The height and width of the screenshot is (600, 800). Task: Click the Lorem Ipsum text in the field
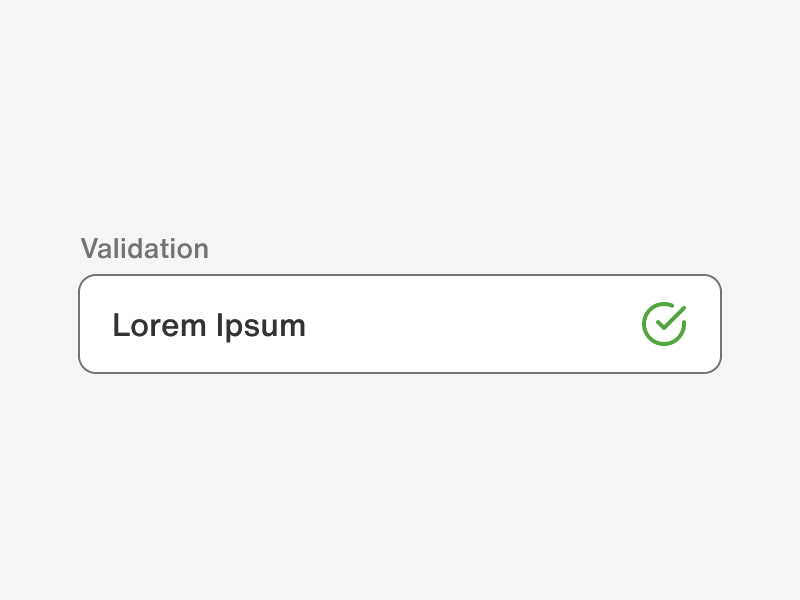[x=209, y=325]
